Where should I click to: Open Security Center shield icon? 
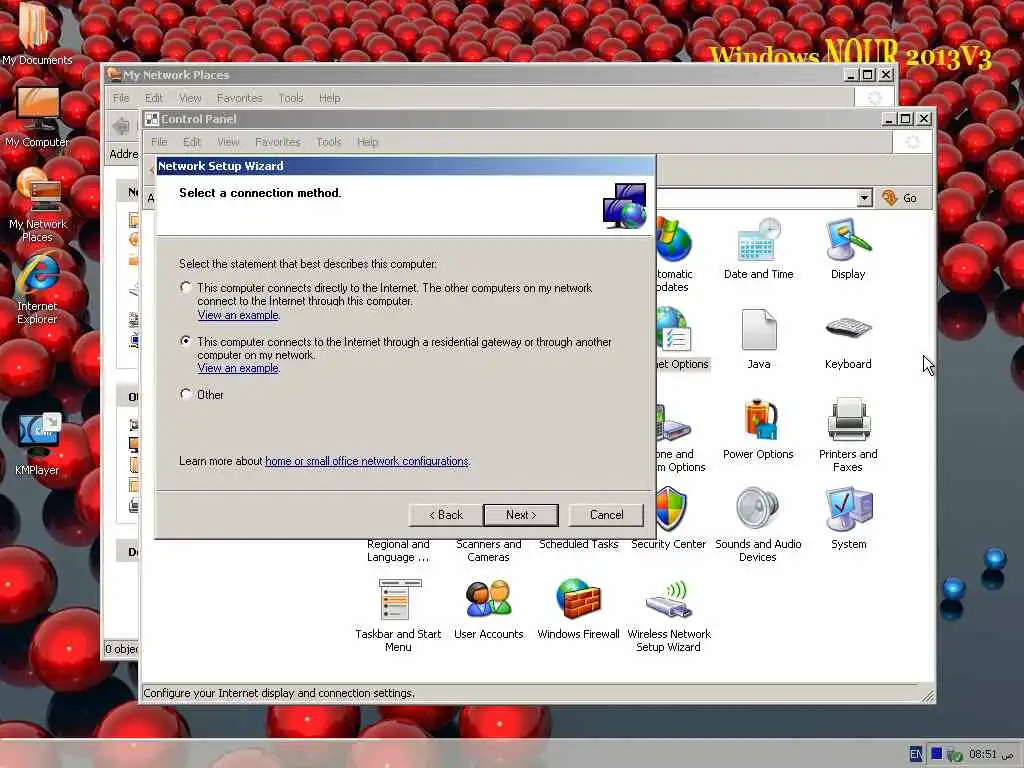669,519
